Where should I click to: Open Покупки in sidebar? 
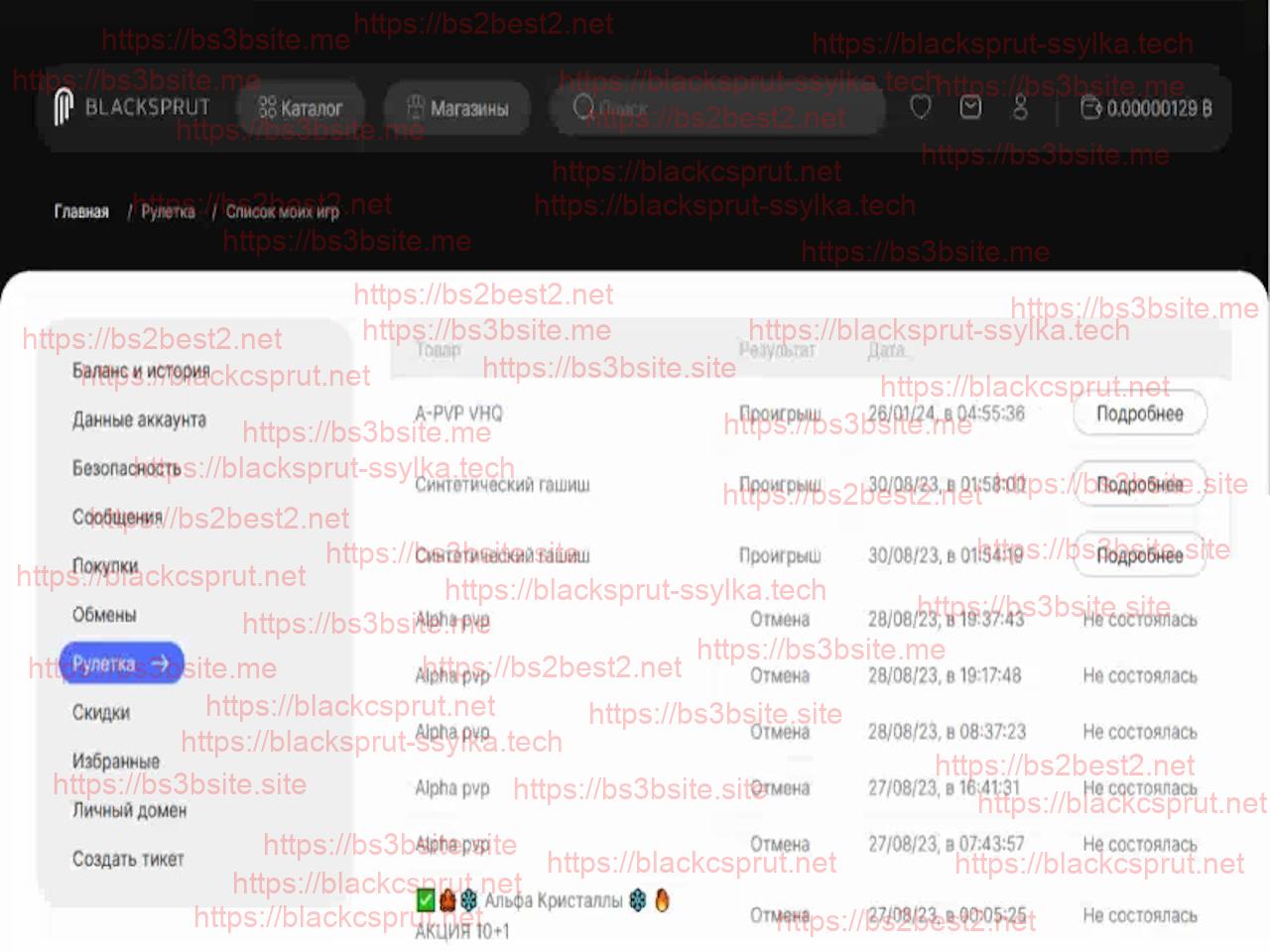(105, 565)
